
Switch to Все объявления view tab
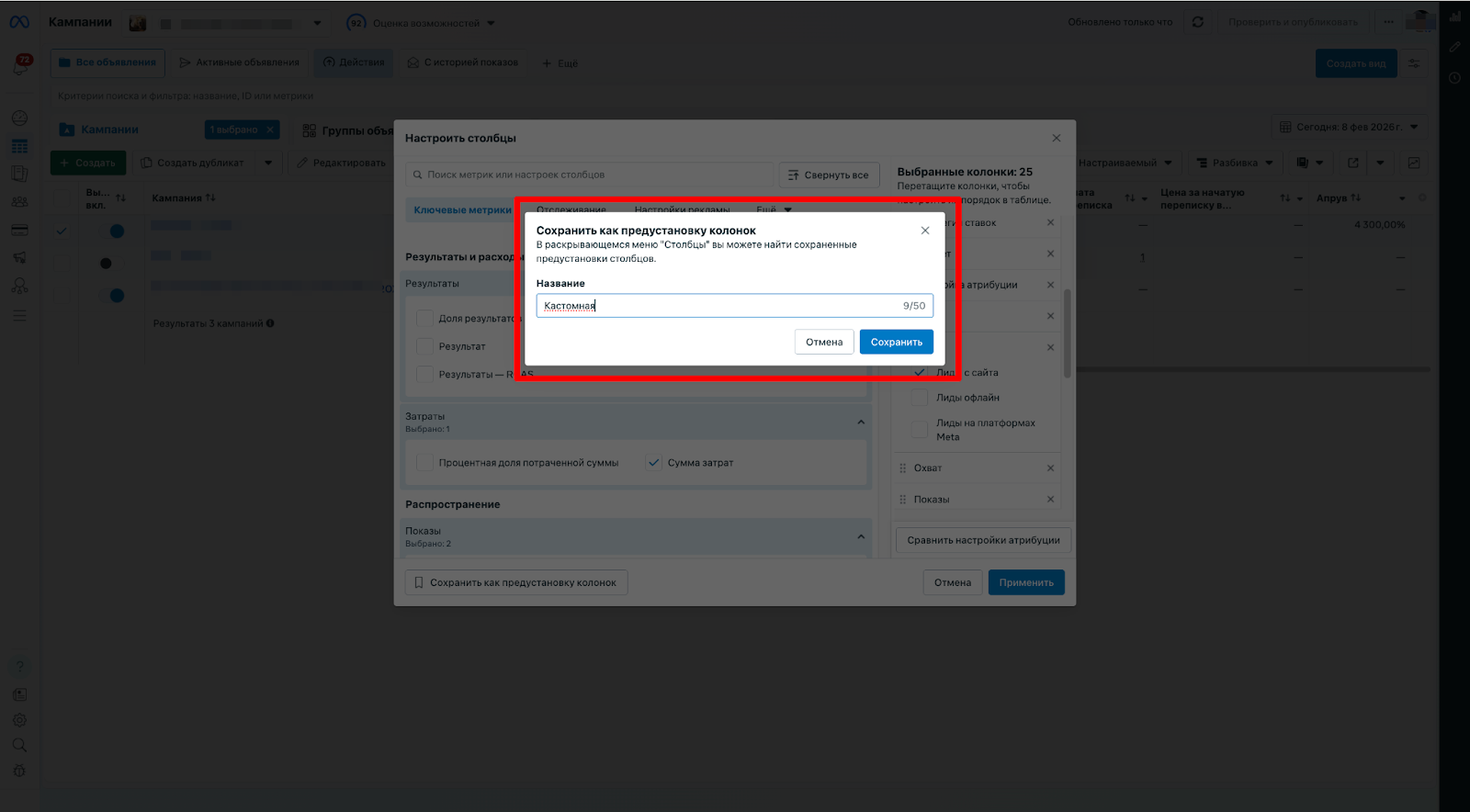(107, 62)
